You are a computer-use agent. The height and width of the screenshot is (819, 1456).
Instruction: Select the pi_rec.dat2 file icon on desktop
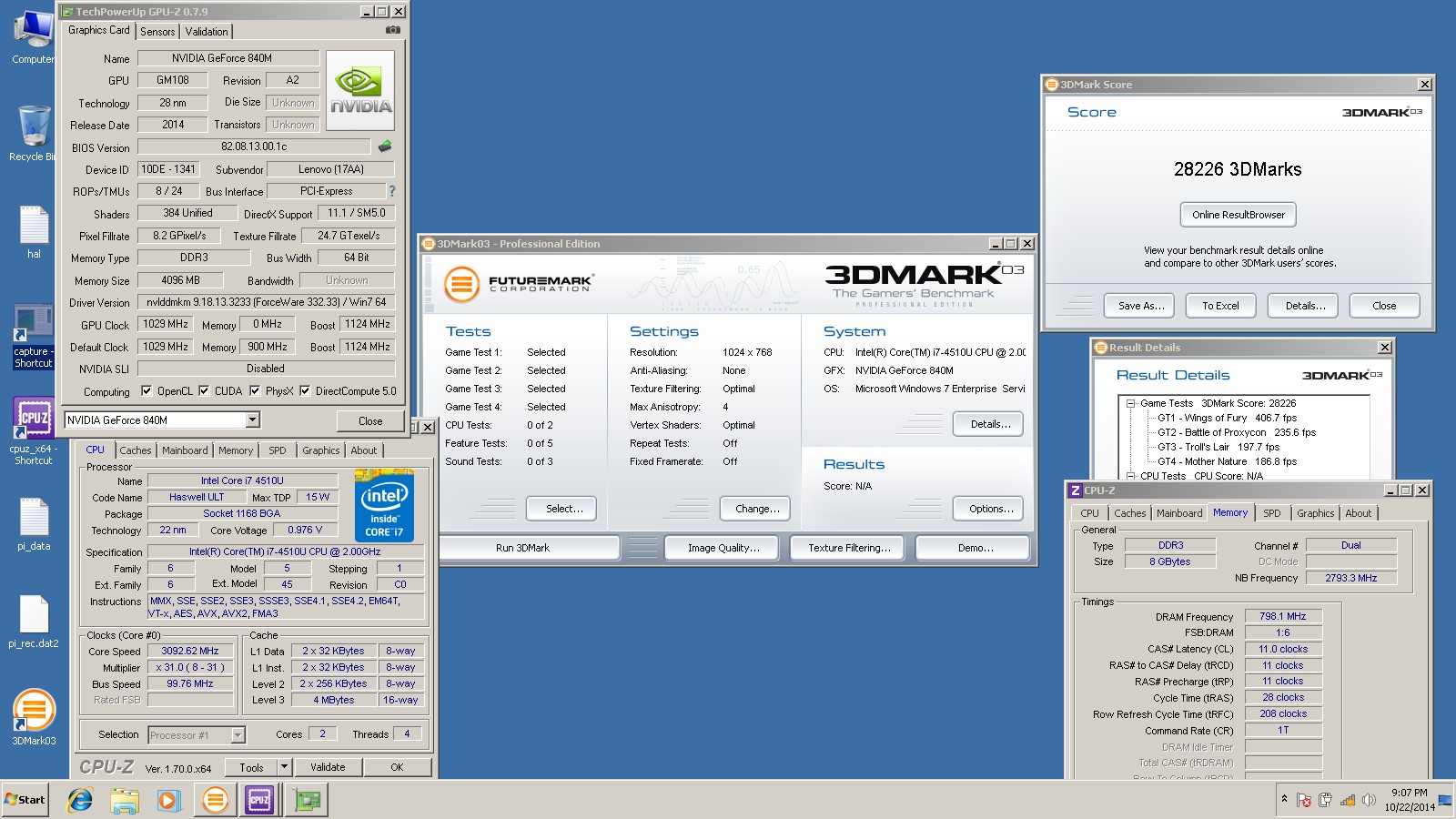(x=34, y=622)
